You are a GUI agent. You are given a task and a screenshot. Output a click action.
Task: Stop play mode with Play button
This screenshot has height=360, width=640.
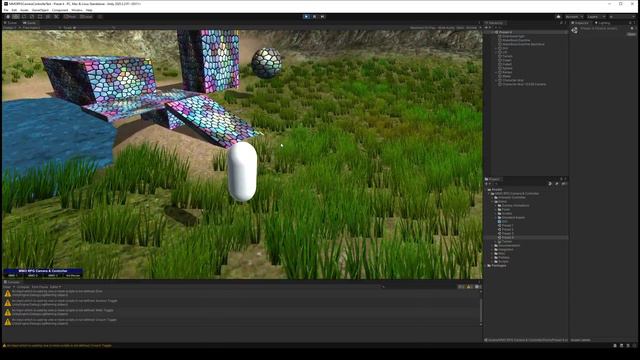click(306, 17)
